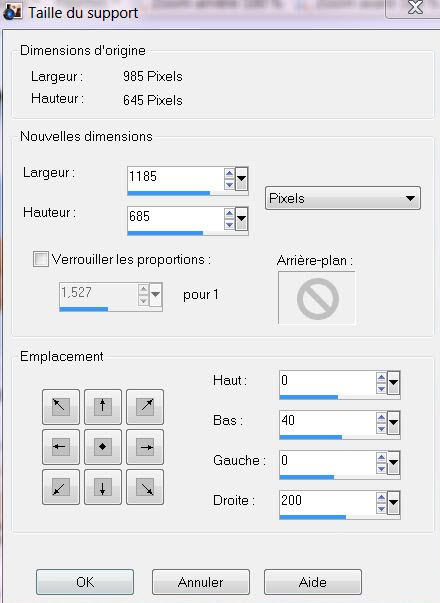Select the bottom-right placement arrow

145,487
